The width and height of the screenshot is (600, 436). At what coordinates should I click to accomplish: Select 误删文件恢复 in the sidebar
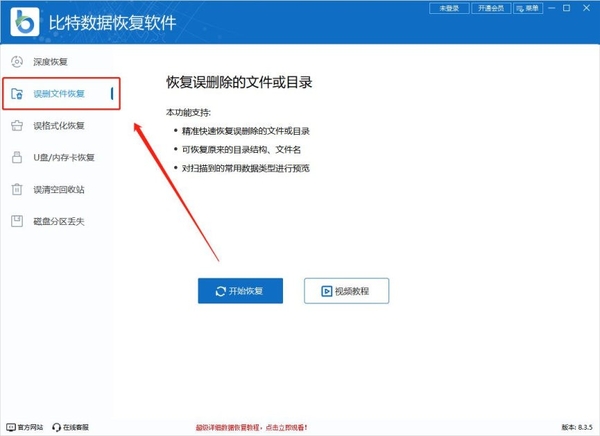point(61,93)
